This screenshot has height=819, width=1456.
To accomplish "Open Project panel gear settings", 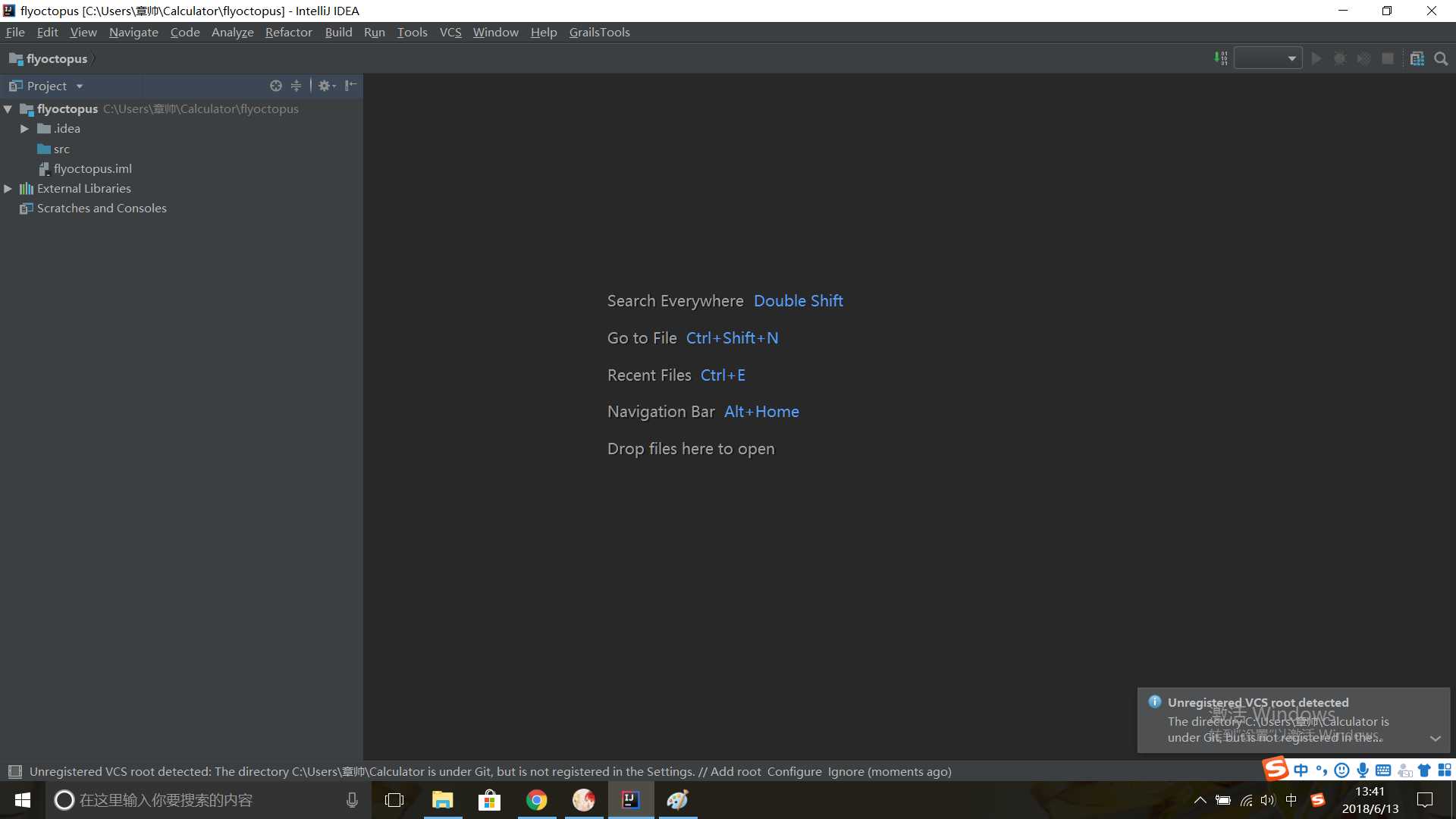I will pyautogui.click(x=327, y=86).
